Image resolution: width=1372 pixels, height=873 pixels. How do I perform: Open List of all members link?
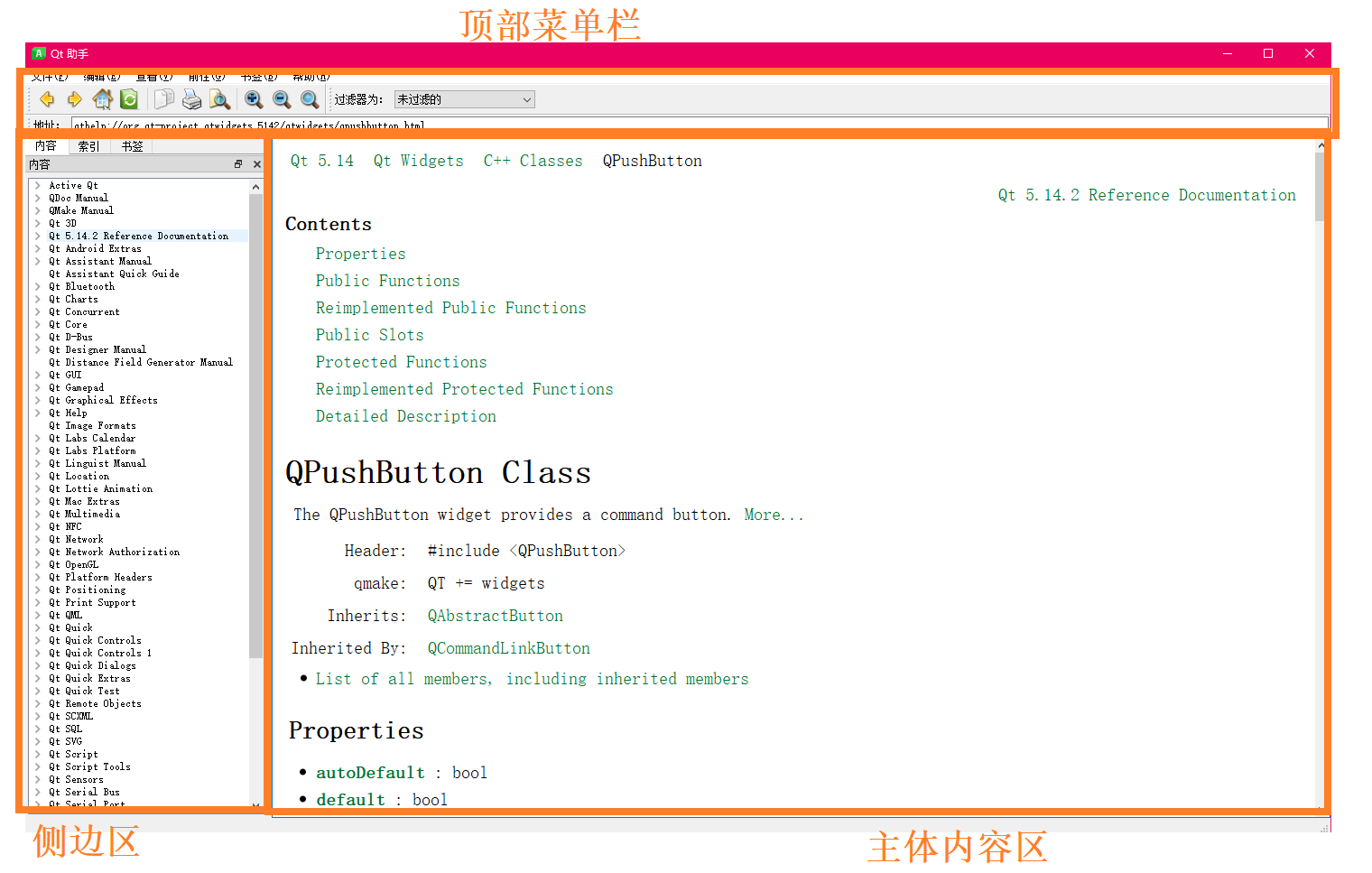532,679
